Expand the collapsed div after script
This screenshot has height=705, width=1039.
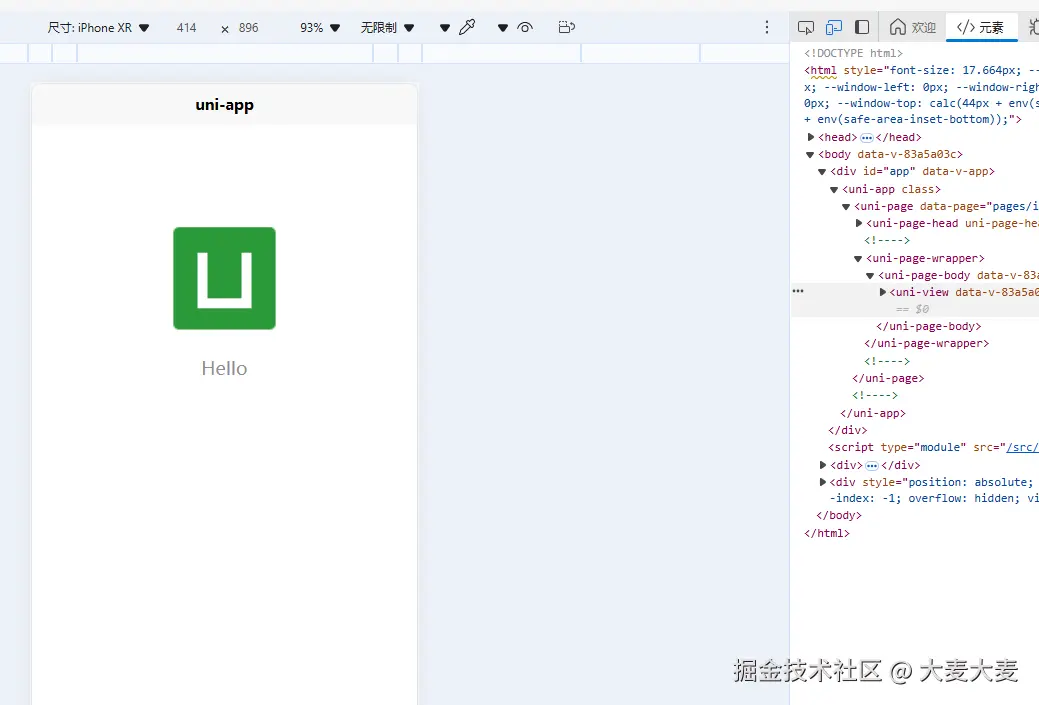pyautogui.click(x=822, y=465)
